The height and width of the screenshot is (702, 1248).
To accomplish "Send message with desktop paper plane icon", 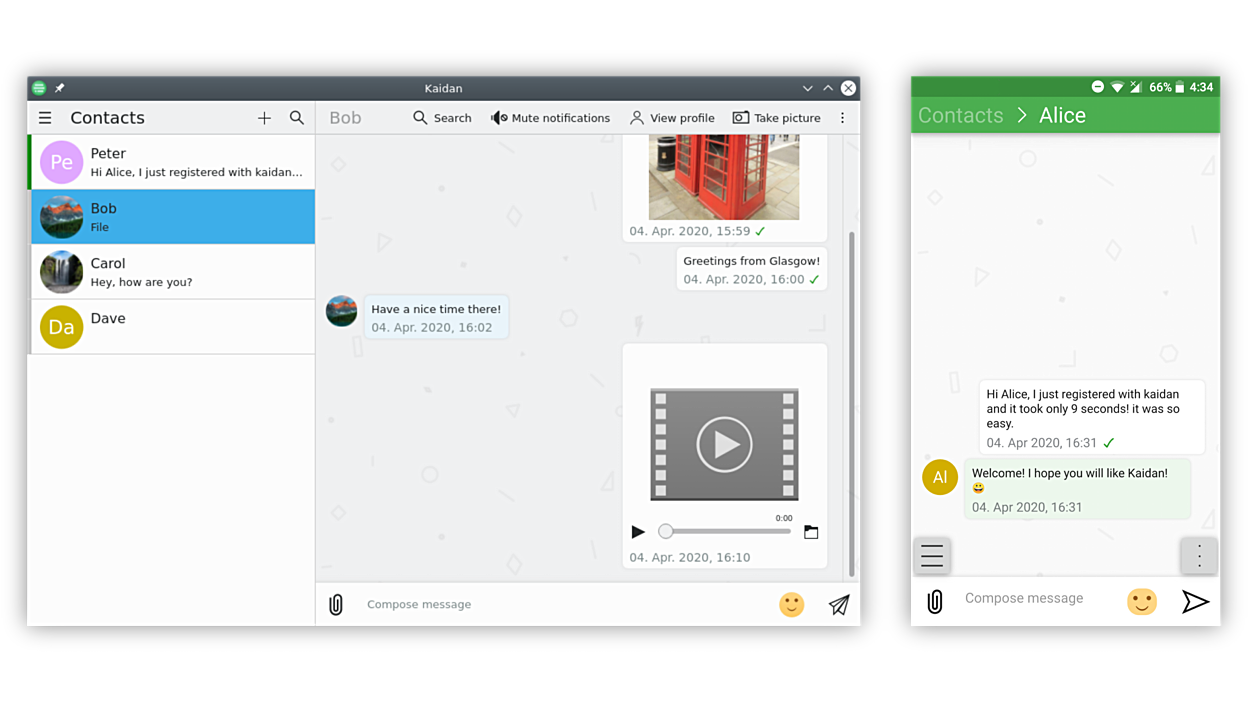I will [839, 604].
